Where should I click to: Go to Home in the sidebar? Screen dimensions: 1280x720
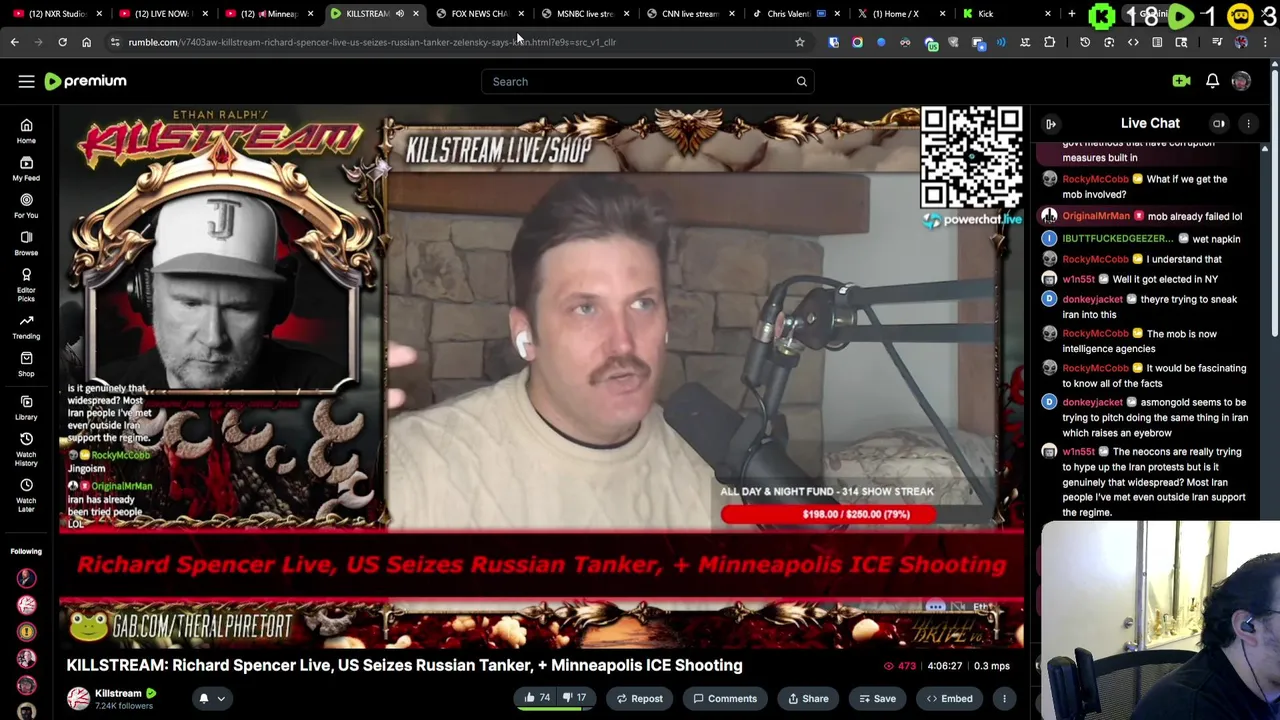[x=26, y=131]
